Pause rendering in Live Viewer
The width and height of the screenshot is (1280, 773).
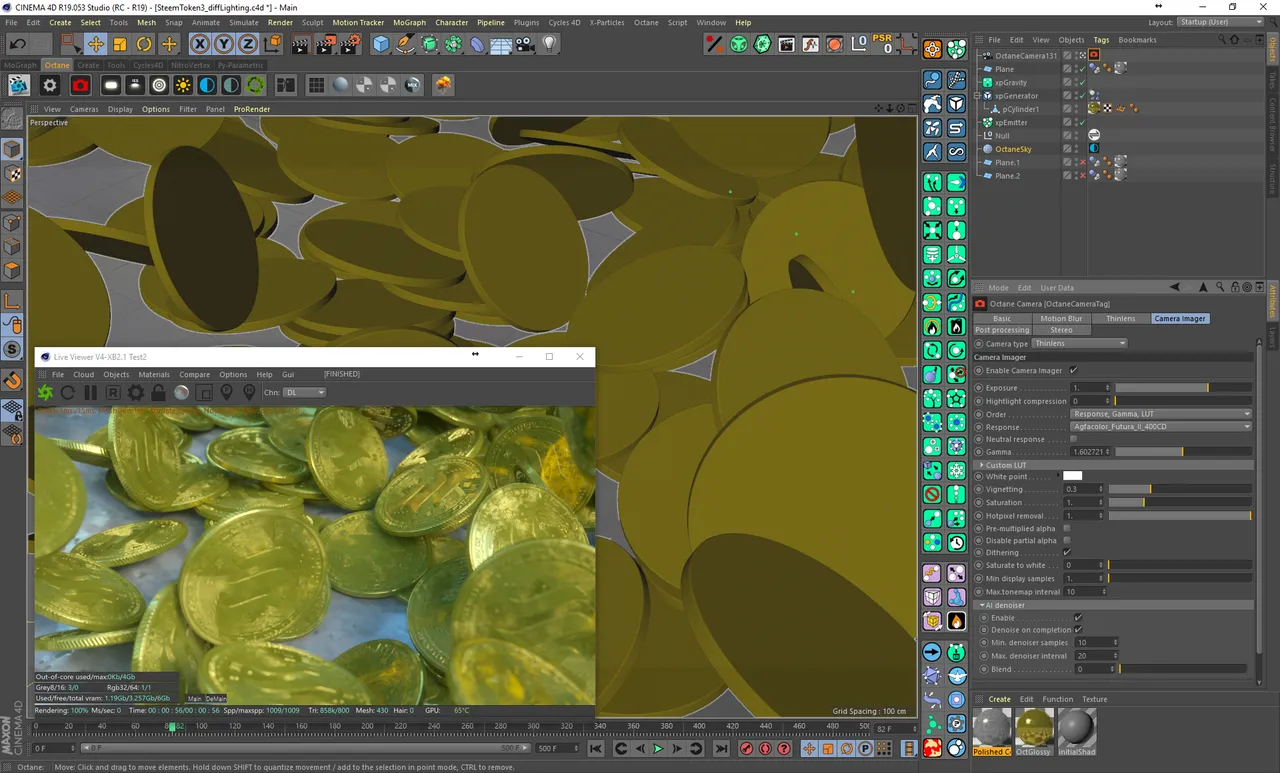pyautogui.click(x=91, y=393)
